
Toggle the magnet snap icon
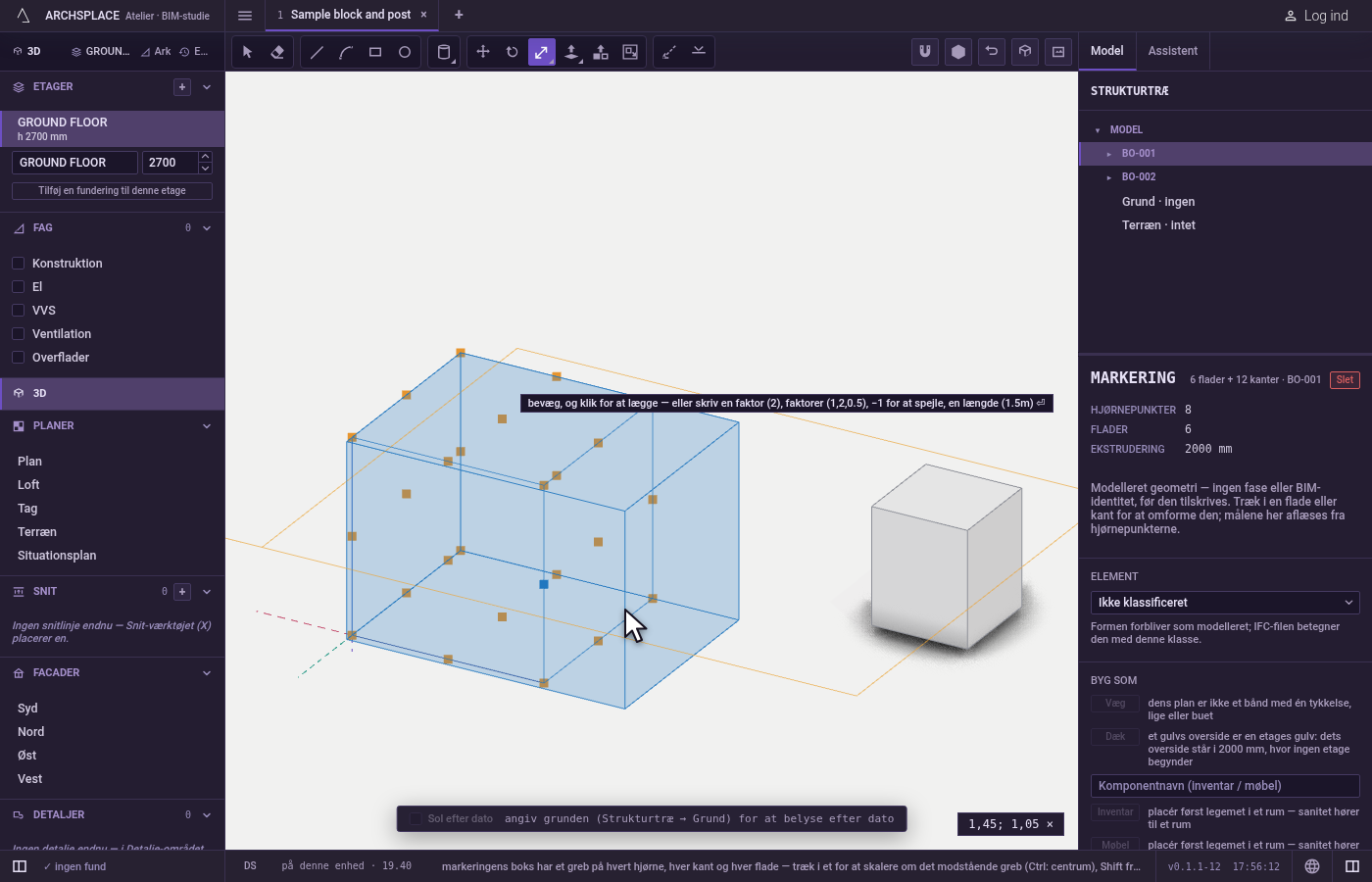pyautogui.click(x=925, y=52)
